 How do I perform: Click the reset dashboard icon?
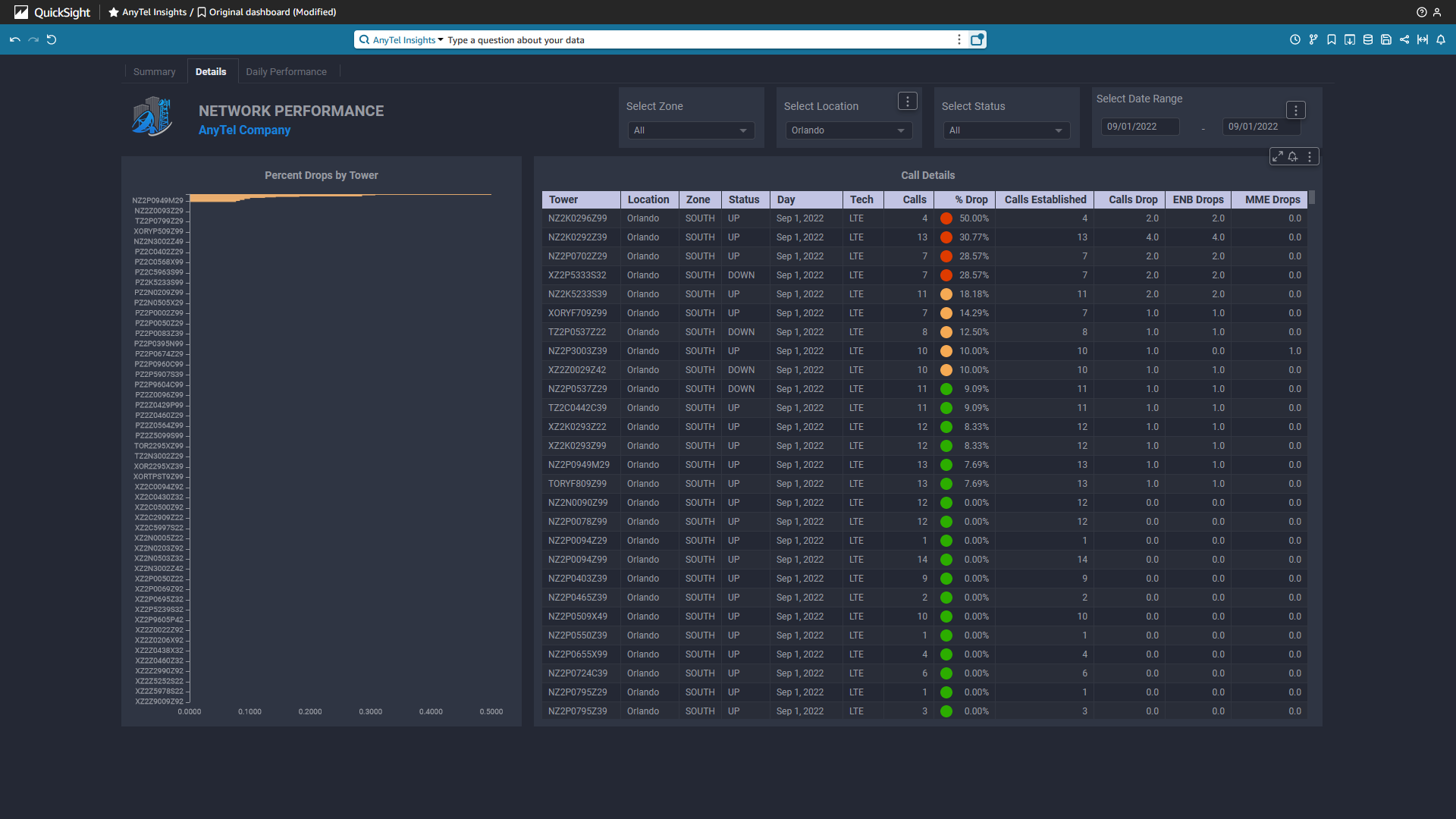click(x=52, y=39)
